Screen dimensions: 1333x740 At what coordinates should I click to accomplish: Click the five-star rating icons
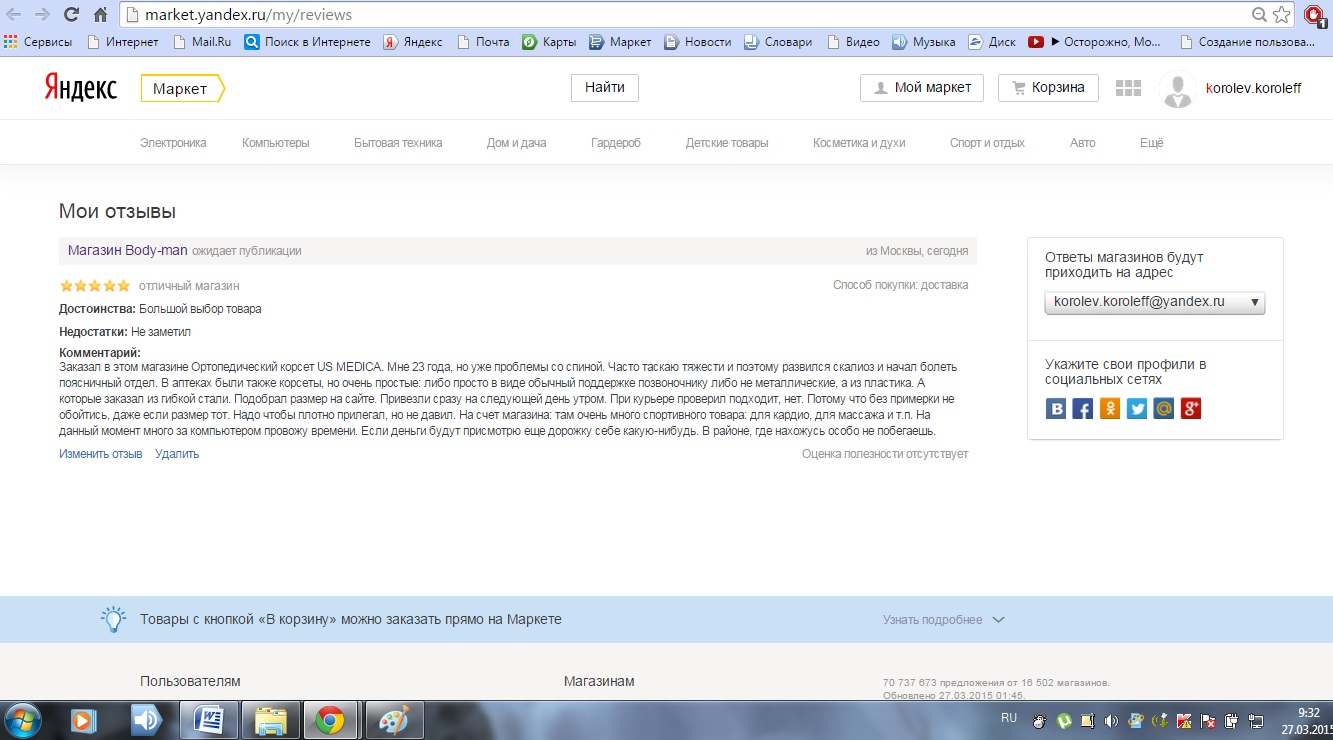point(95,285)
